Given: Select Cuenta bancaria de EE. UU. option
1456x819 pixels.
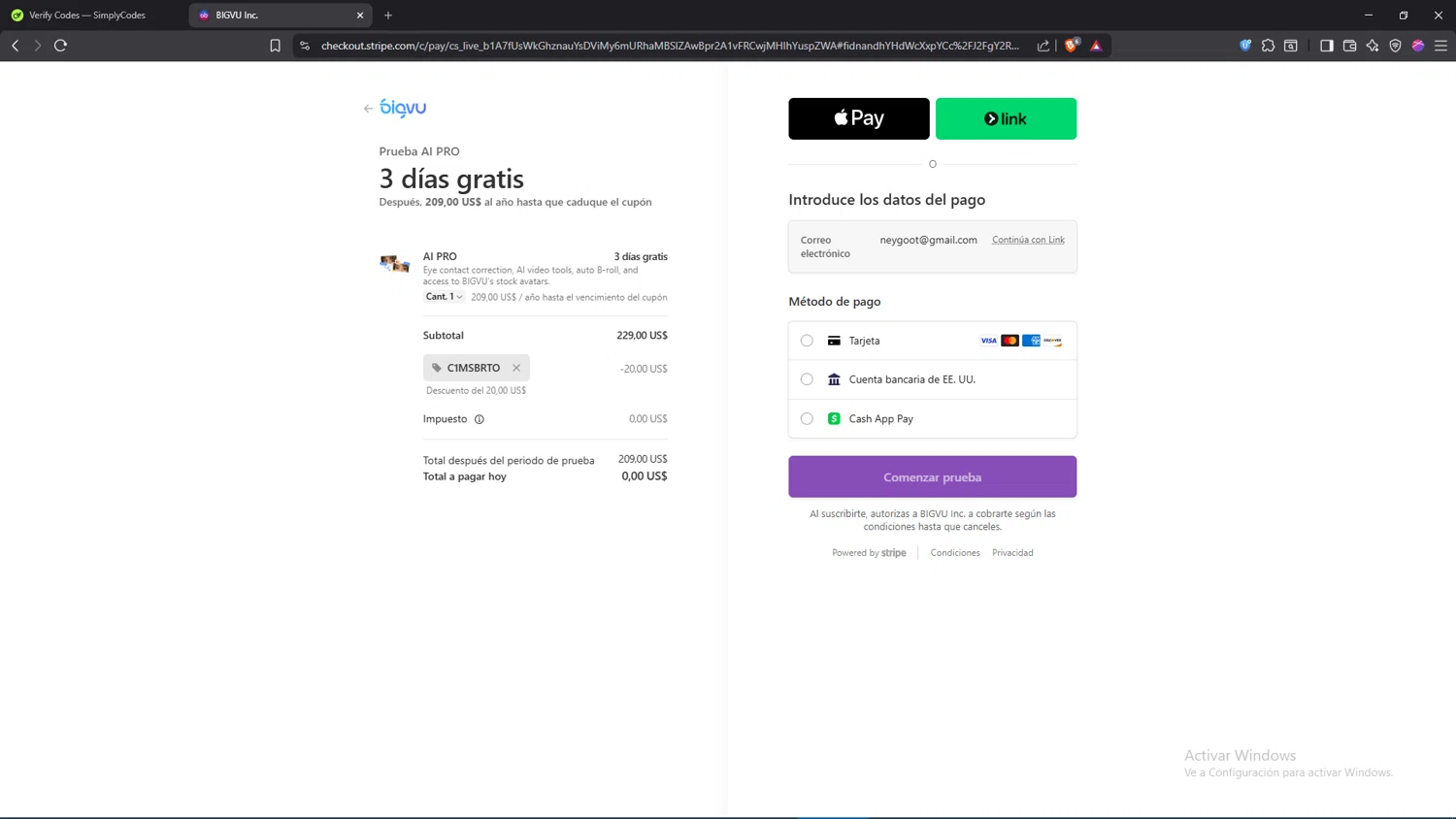Looking at the screenshot, I should click(807, 379).
